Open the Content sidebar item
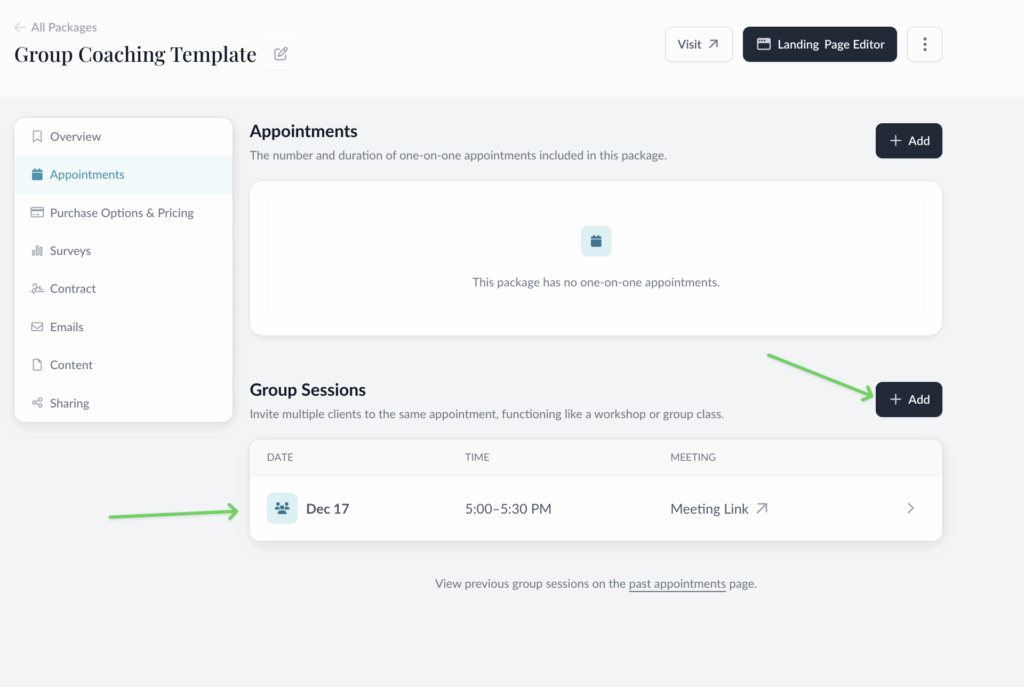 (71, 365)
